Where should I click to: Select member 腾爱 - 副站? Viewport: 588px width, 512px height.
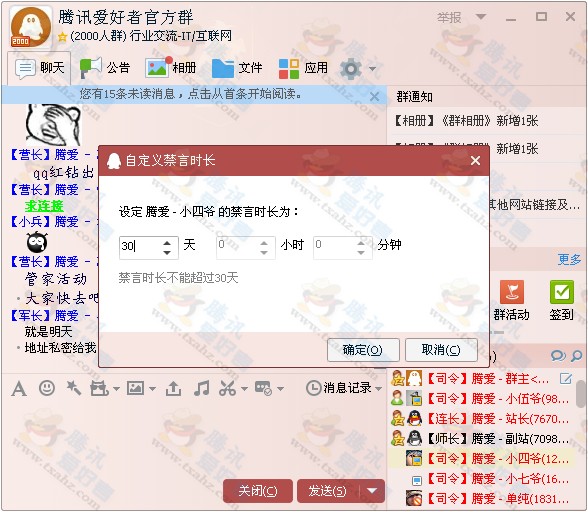[482, 438]
